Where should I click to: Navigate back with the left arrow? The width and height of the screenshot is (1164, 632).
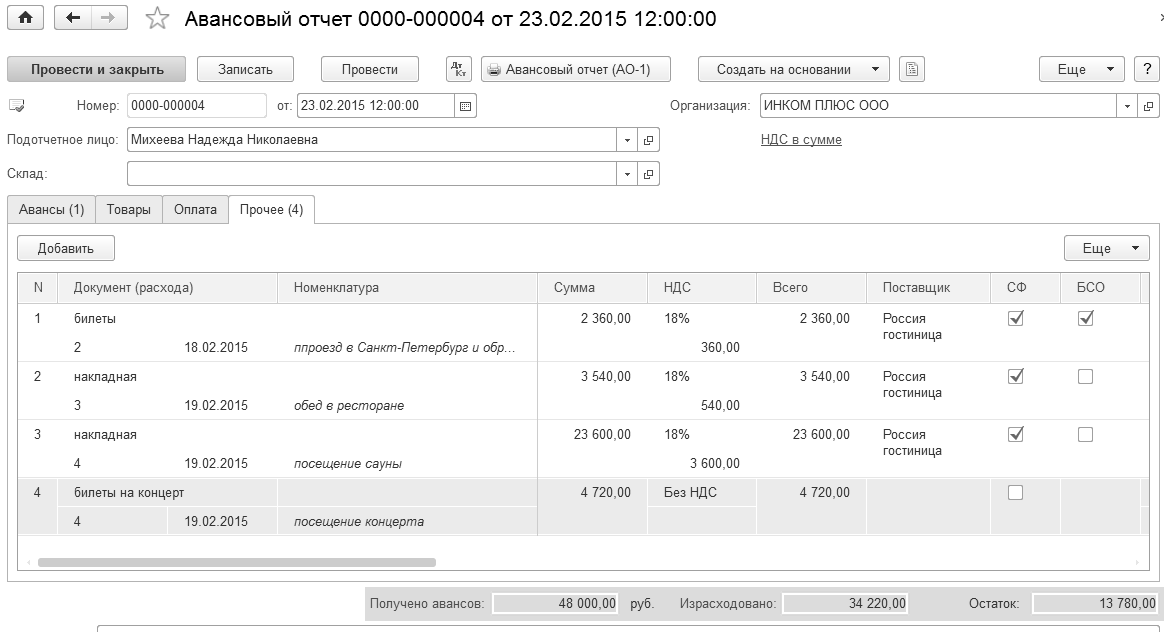[x=73, y=18]
